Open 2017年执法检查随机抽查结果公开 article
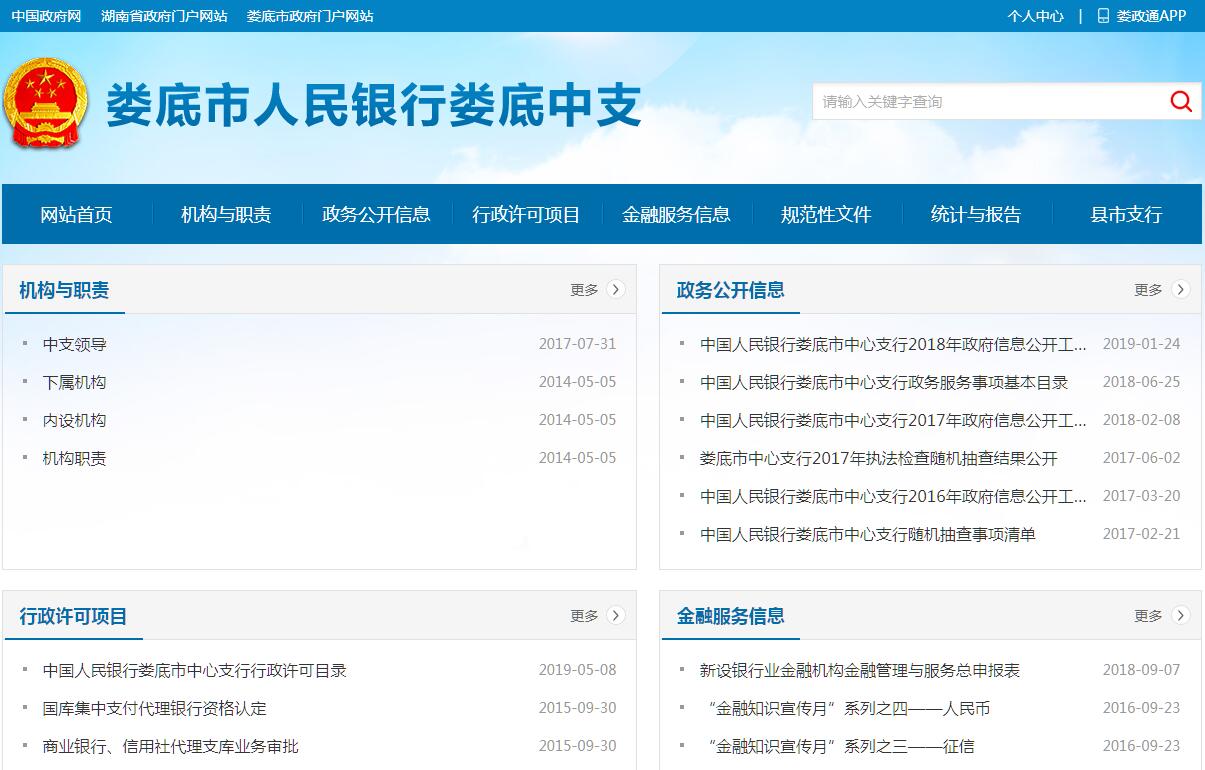 click(x=879, y=458)
